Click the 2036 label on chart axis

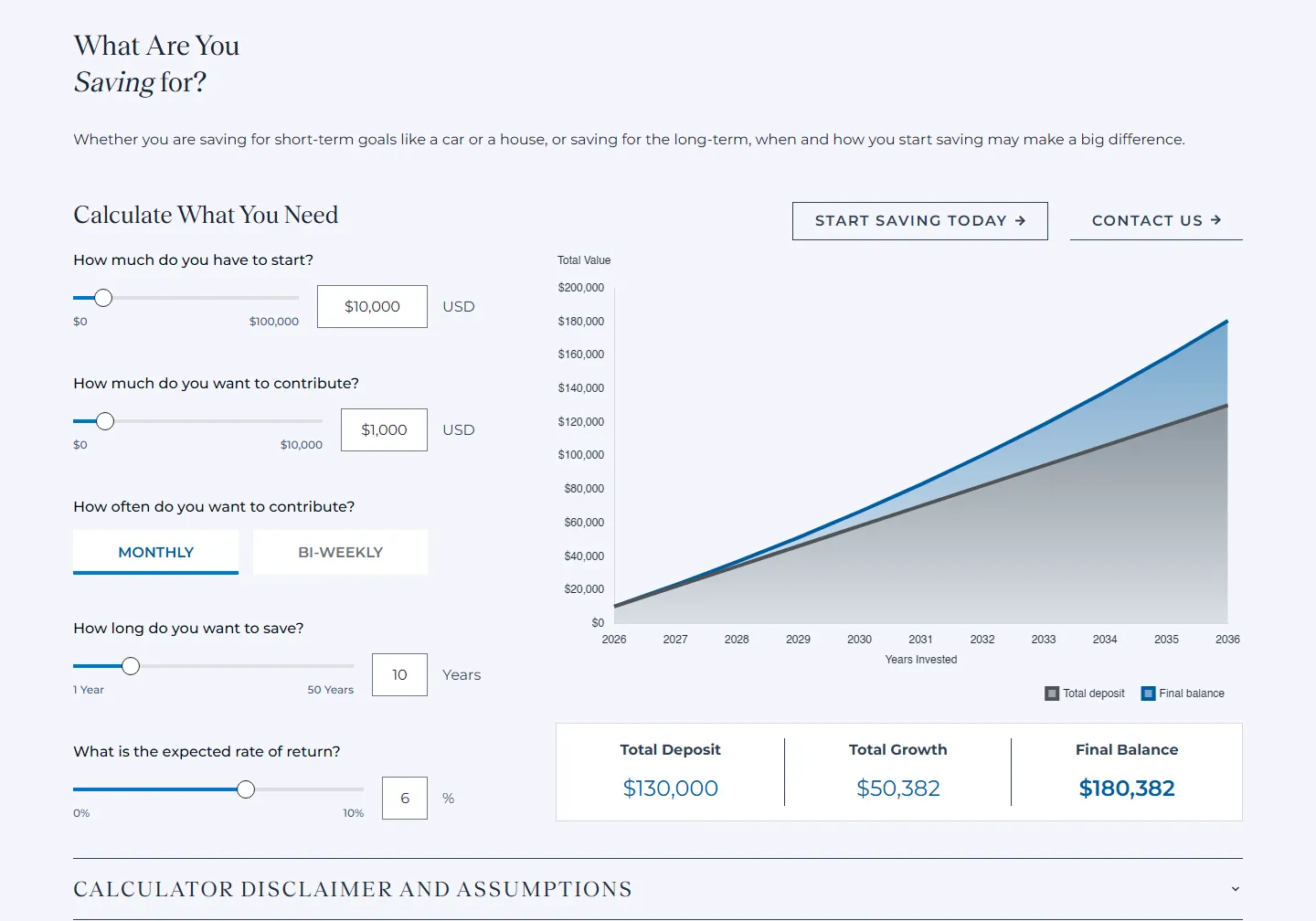pyautogui.click(x=1227, y=640)
